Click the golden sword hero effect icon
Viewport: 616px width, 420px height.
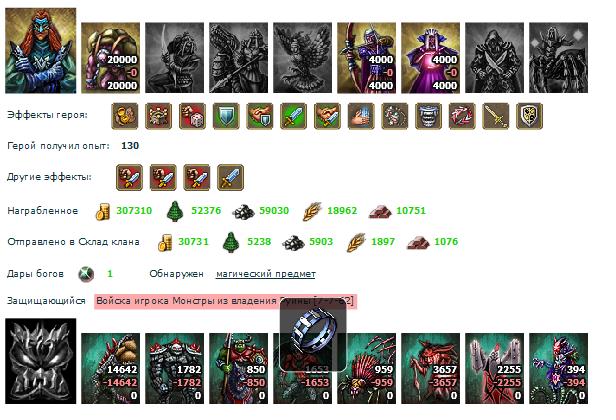(496, 116)
